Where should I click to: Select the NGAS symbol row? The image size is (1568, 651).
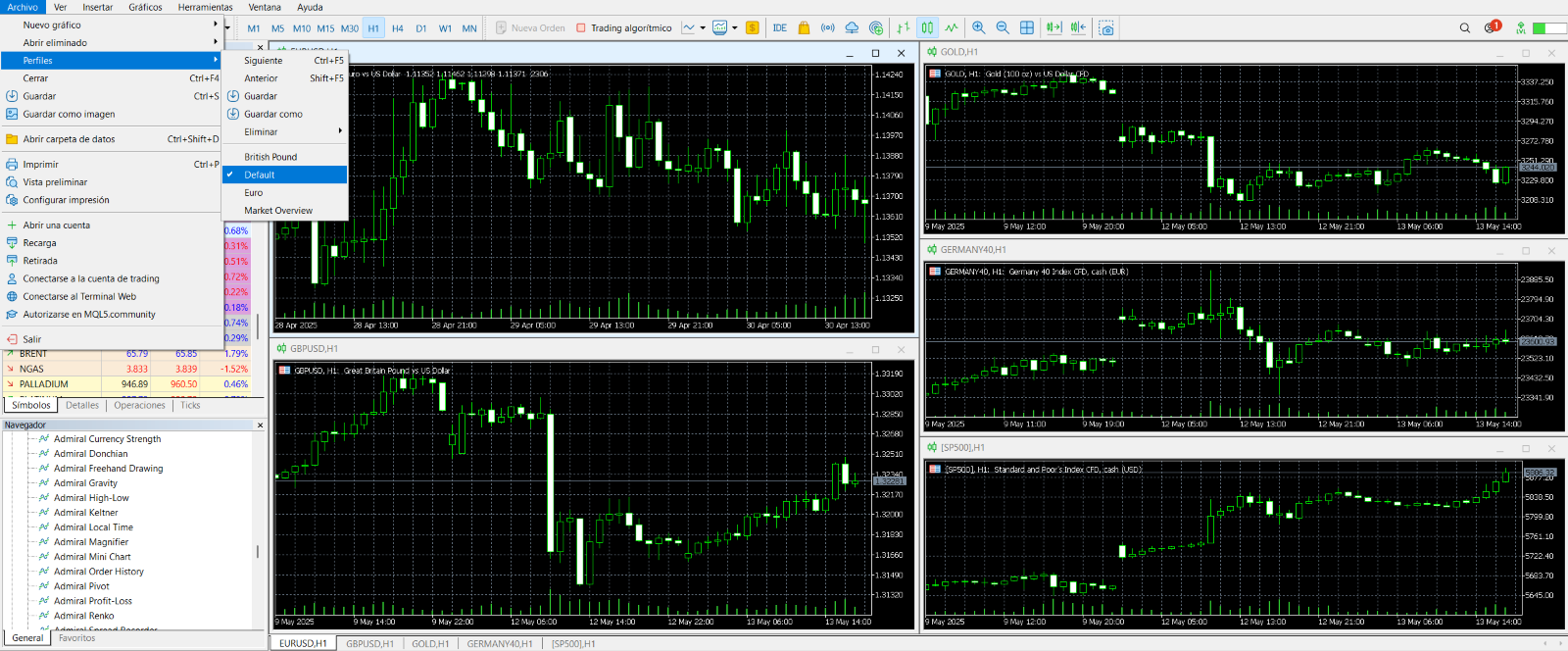[126, 369]
